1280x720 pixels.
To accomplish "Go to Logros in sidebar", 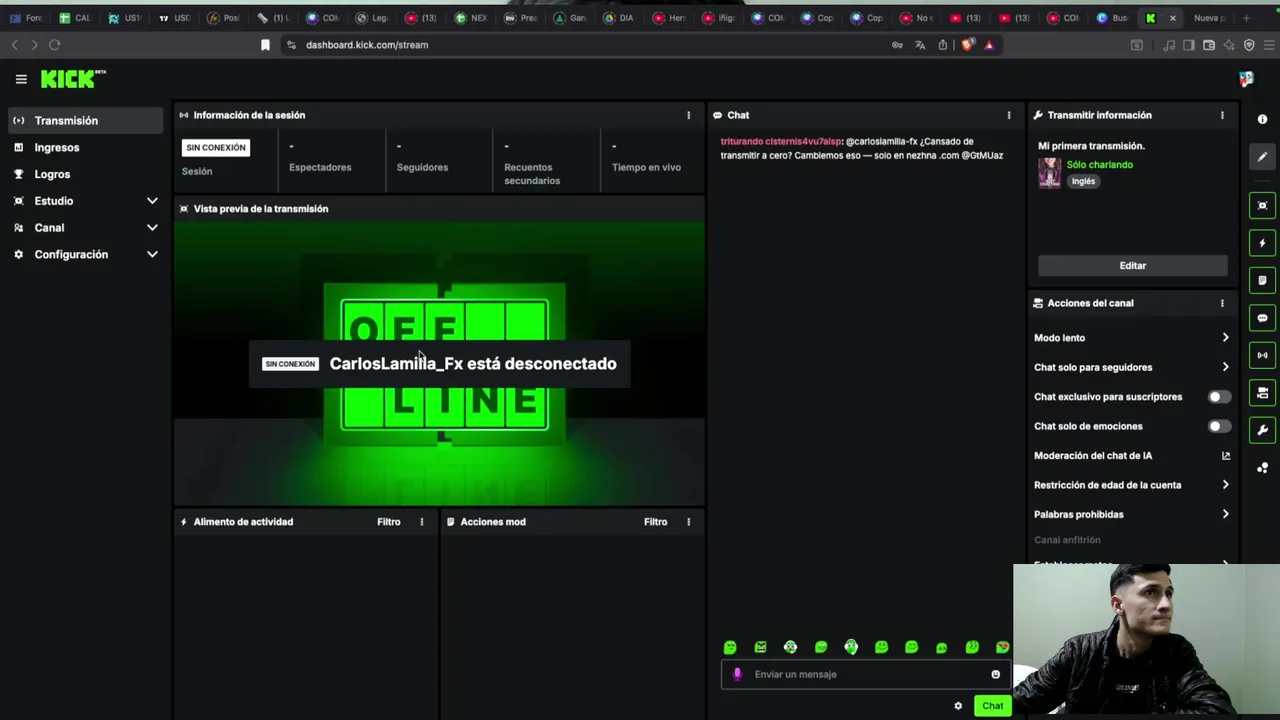I will coord(85,174).
